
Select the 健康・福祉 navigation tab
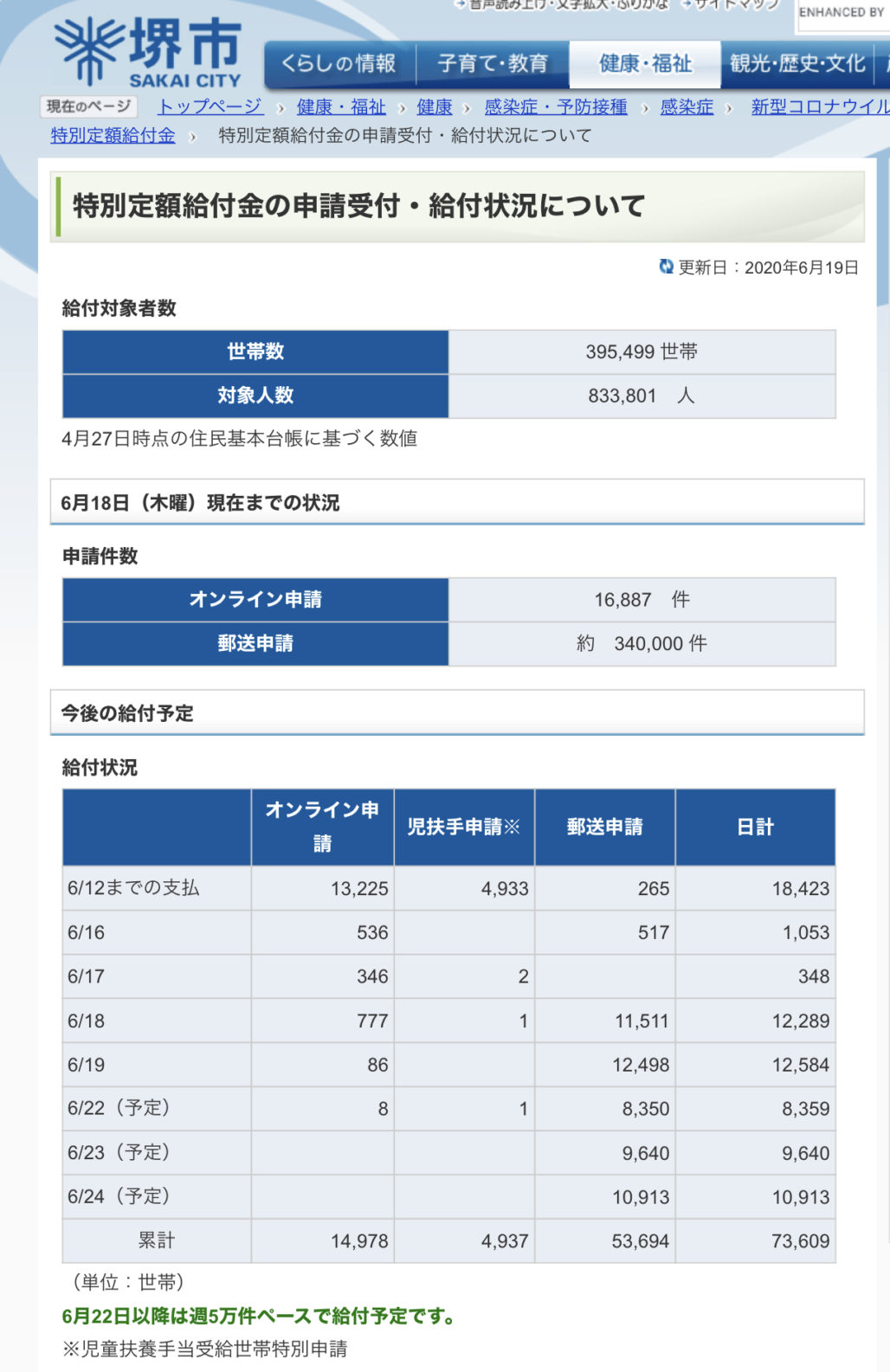point(645,64)
